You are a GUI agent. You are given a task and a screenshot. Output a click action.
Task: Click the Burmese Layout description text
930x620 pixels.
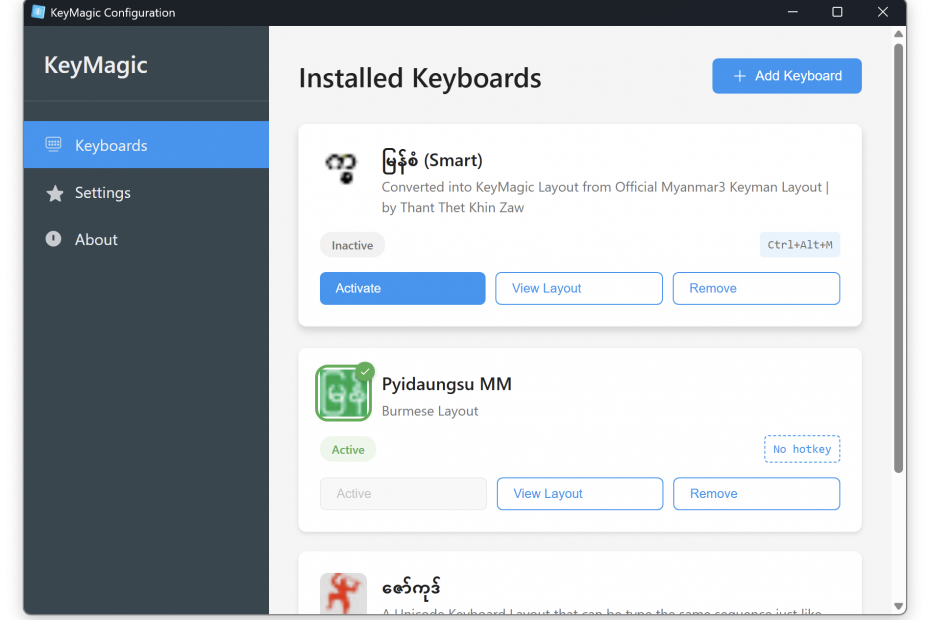click(x=430, y=411)
